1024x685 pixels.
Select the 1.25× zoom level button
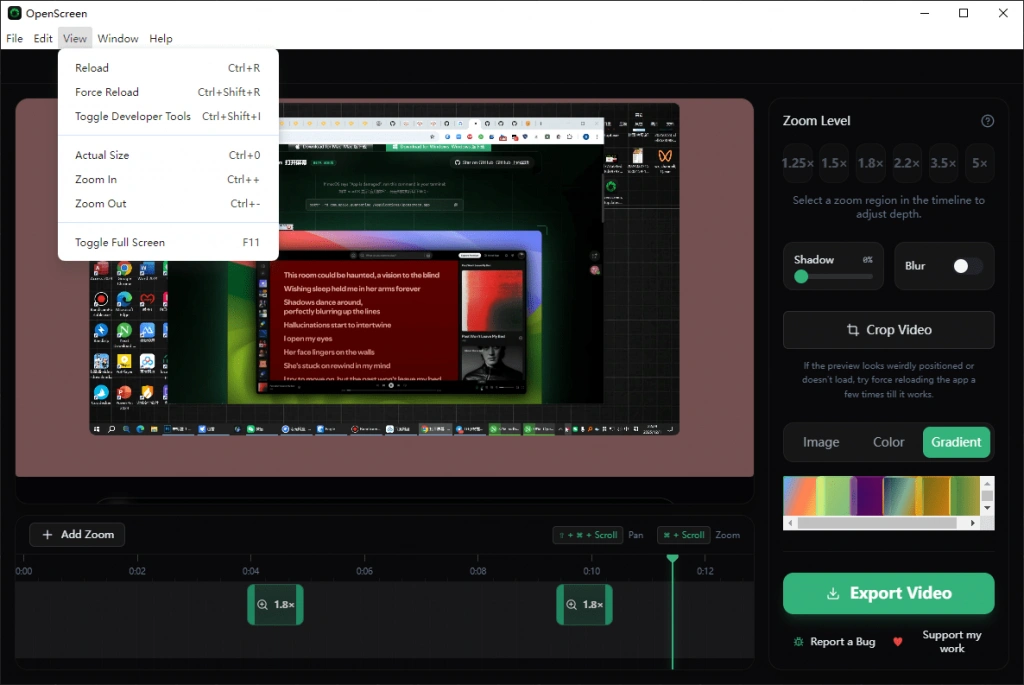[797, 163]
